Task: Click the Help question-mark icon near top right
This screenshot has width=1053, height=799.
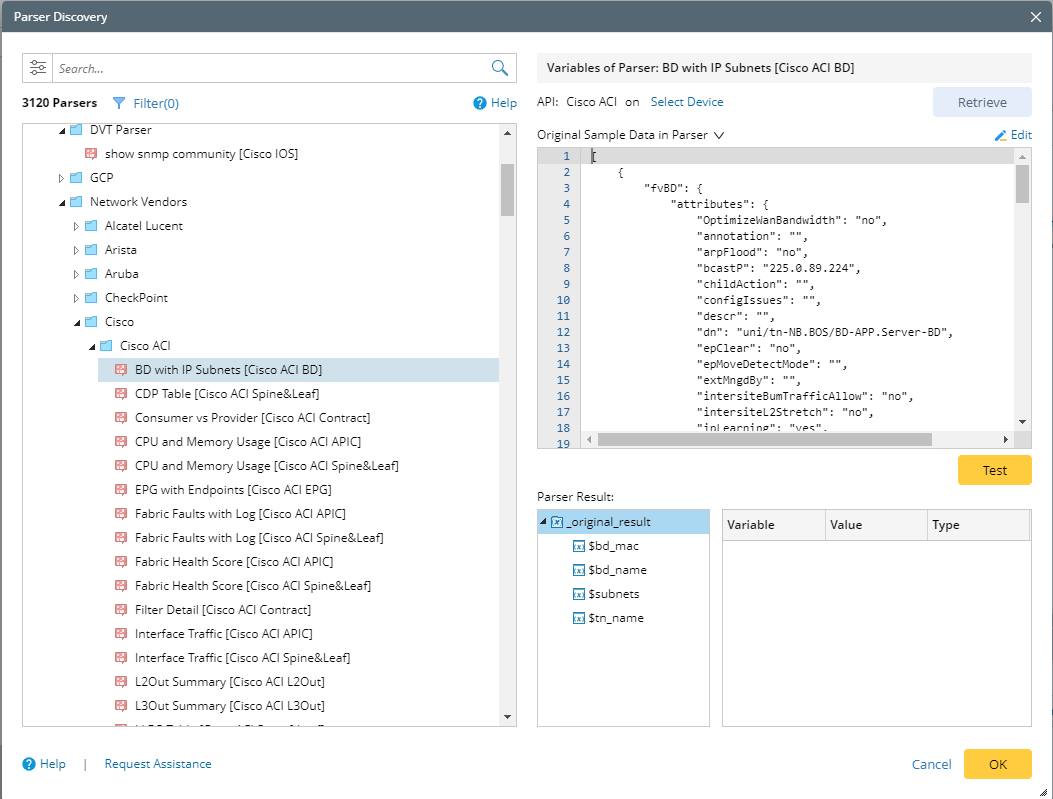Action: point(480,103)
